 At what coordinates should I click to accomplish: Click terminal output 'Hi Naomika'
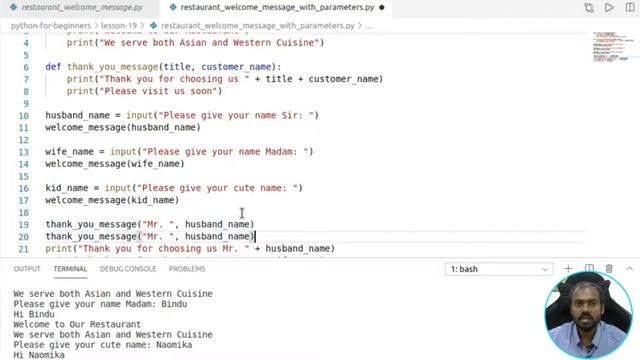click(x=39, y=355)
